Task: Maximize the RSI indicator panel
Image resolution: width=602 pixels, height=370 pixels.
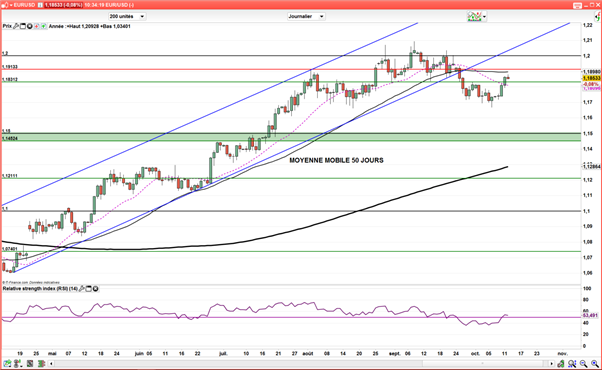Action: 88,288
